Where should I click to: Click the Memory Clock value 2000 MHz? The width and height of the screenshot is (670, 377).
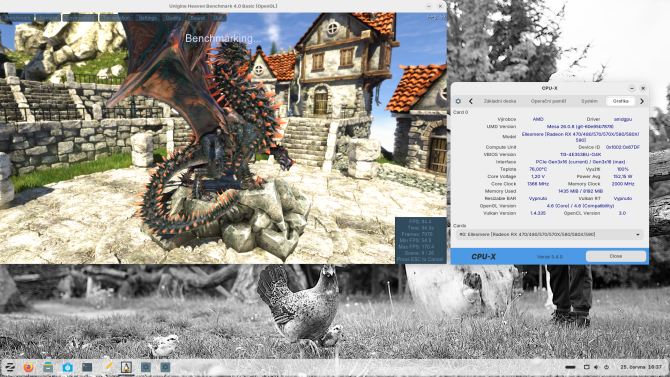[x=623, y=184]
